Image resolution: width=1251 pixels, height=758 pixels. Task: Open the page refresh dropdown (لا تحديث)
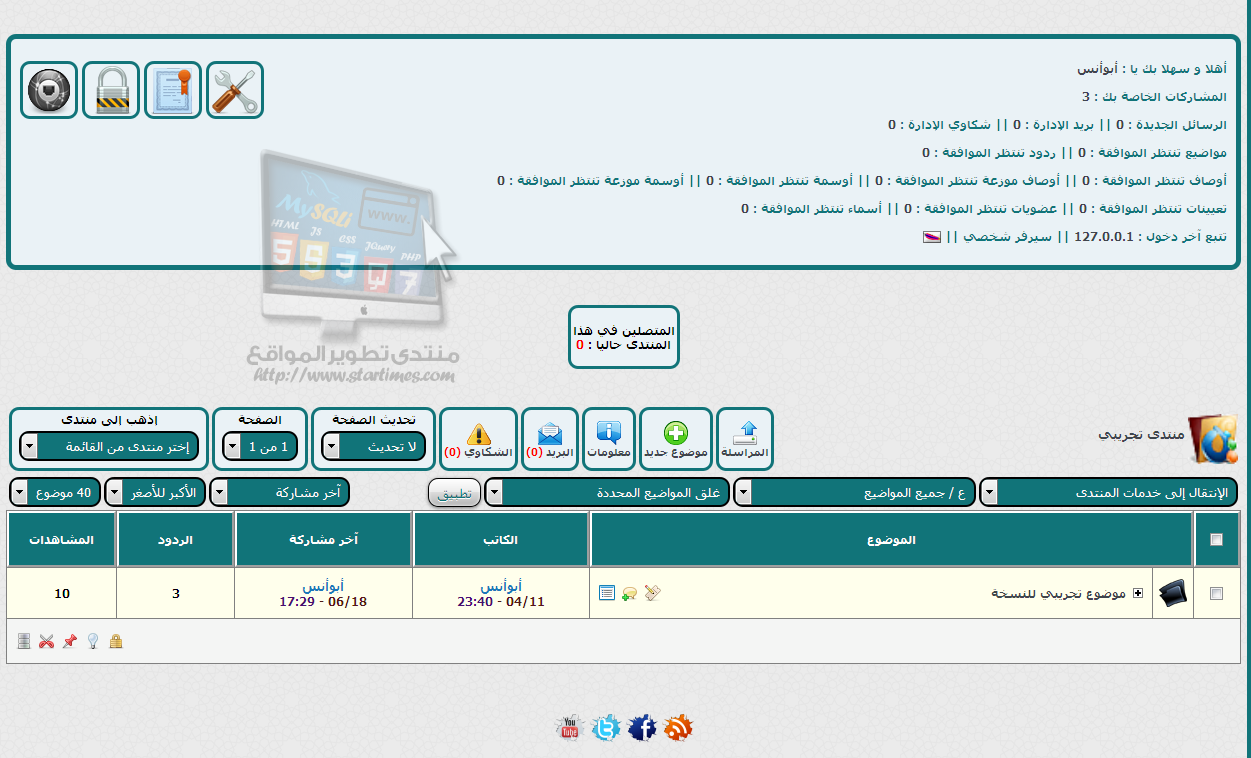click(x=375, y=447)
